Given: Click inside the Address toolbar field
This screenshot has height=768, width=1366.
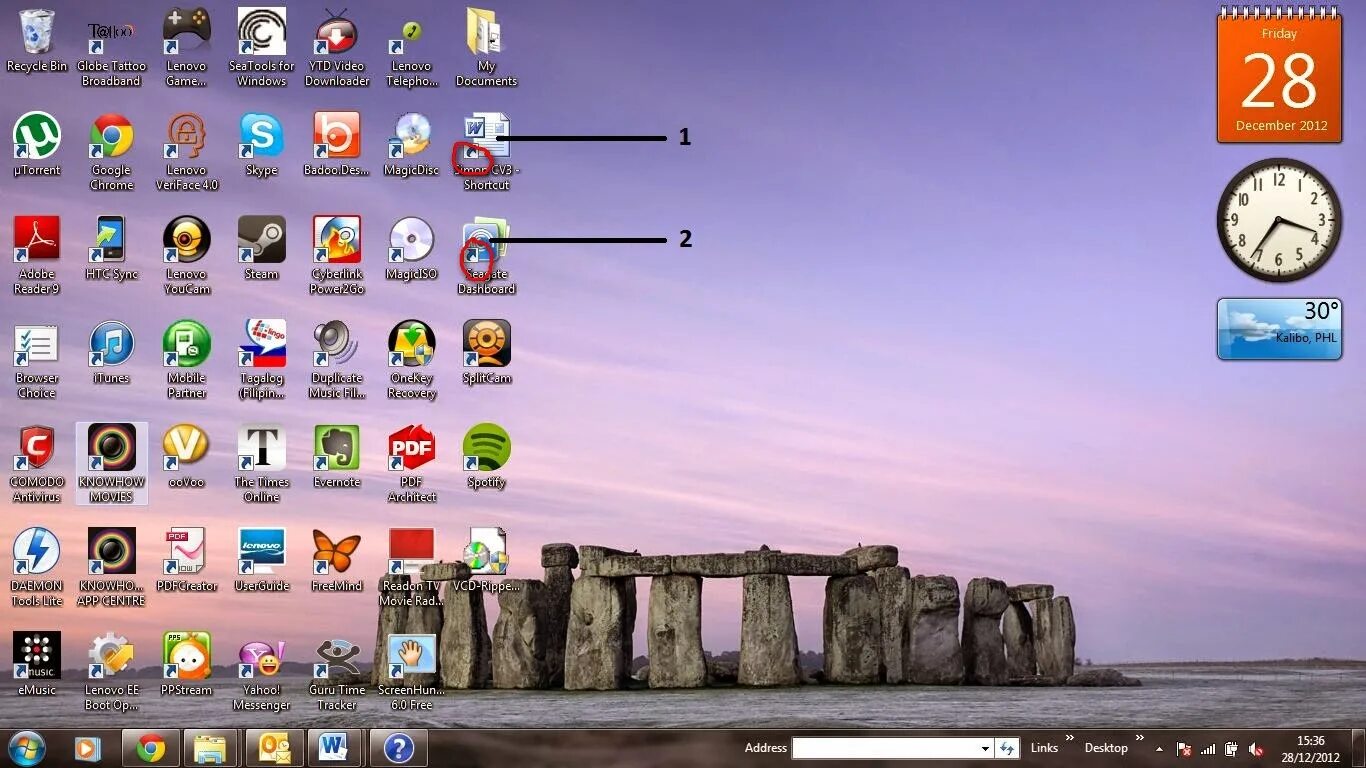Looking at the screenshot, I should (x=885, y=748).
